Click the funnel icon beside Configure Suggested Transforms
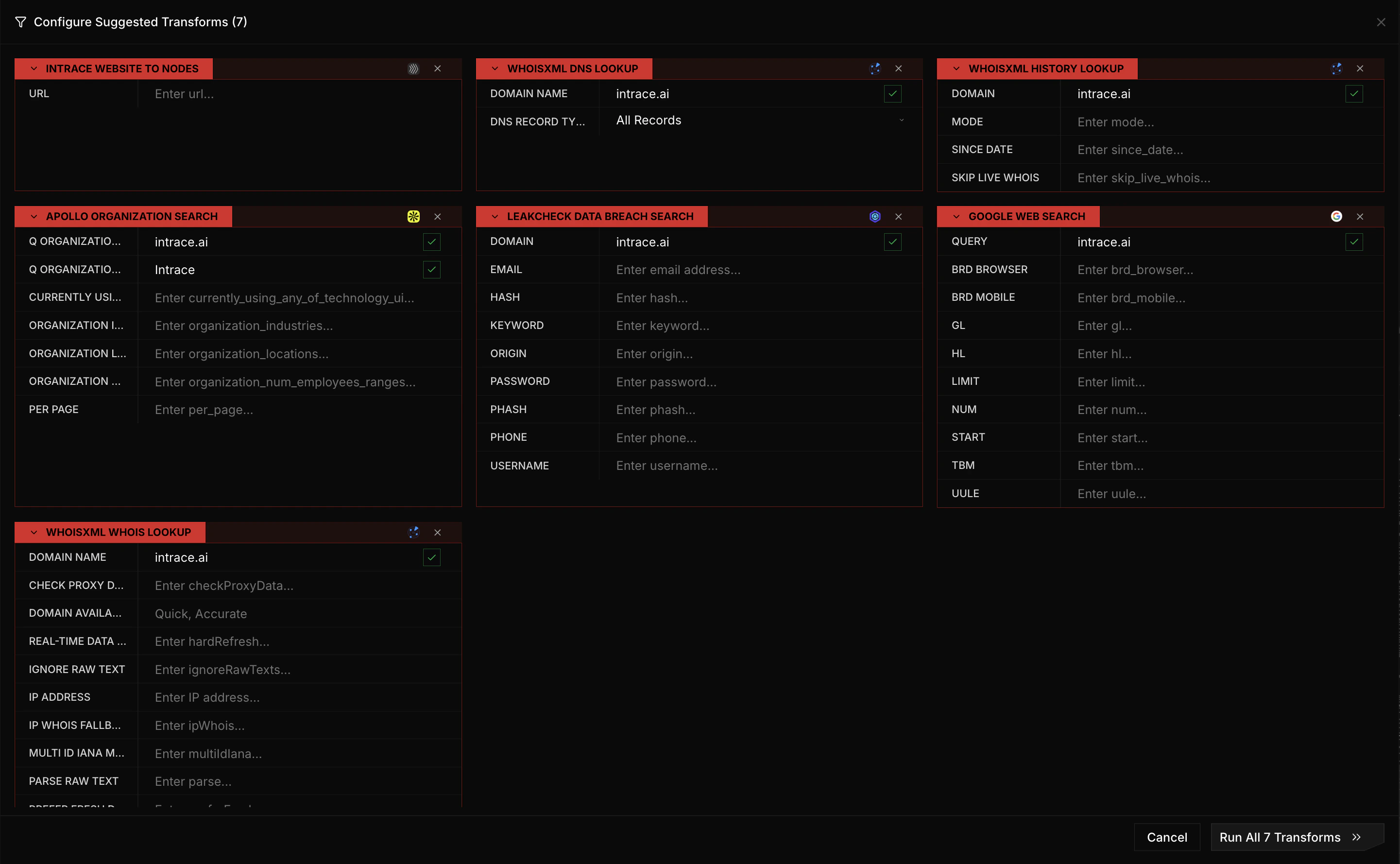The image size is (1400, 864). click(20, 22)
